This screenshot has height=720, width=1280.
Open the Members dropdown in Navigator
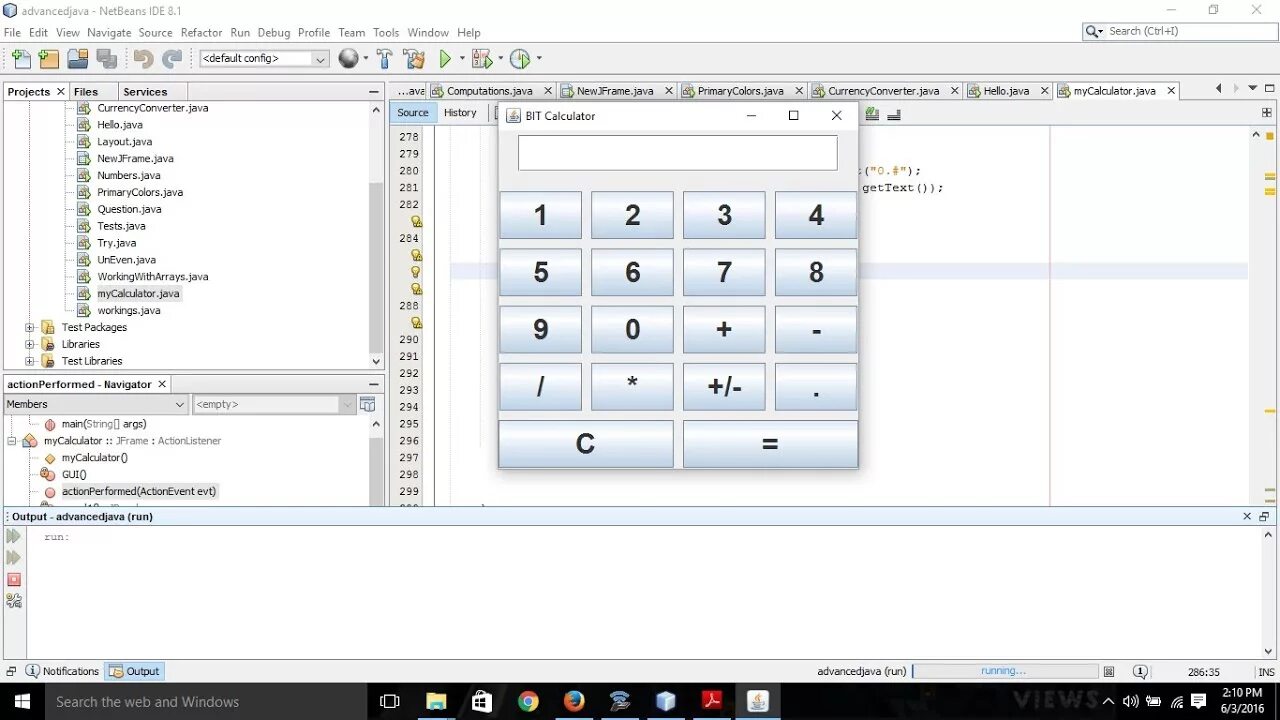[x=96, y=404]
